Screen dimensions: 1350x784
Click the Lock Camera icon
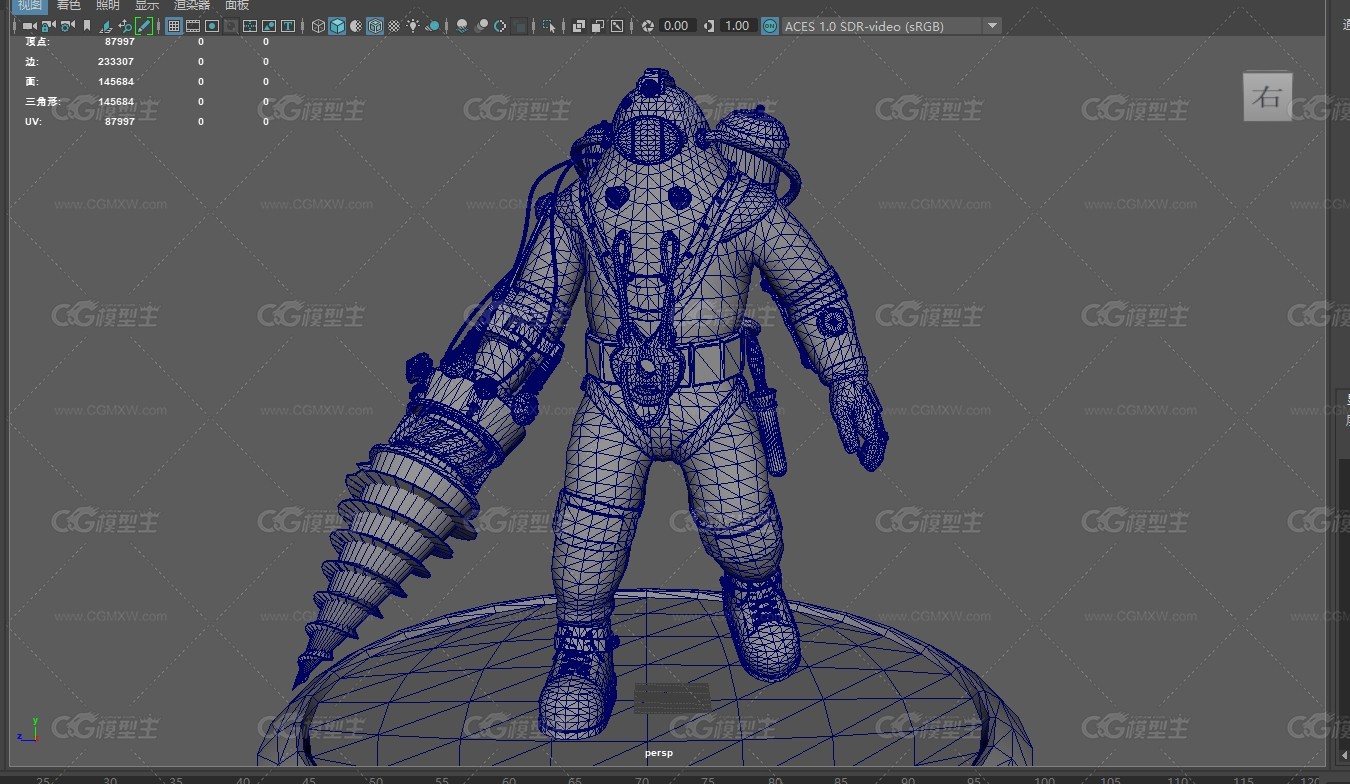point(47,26)
